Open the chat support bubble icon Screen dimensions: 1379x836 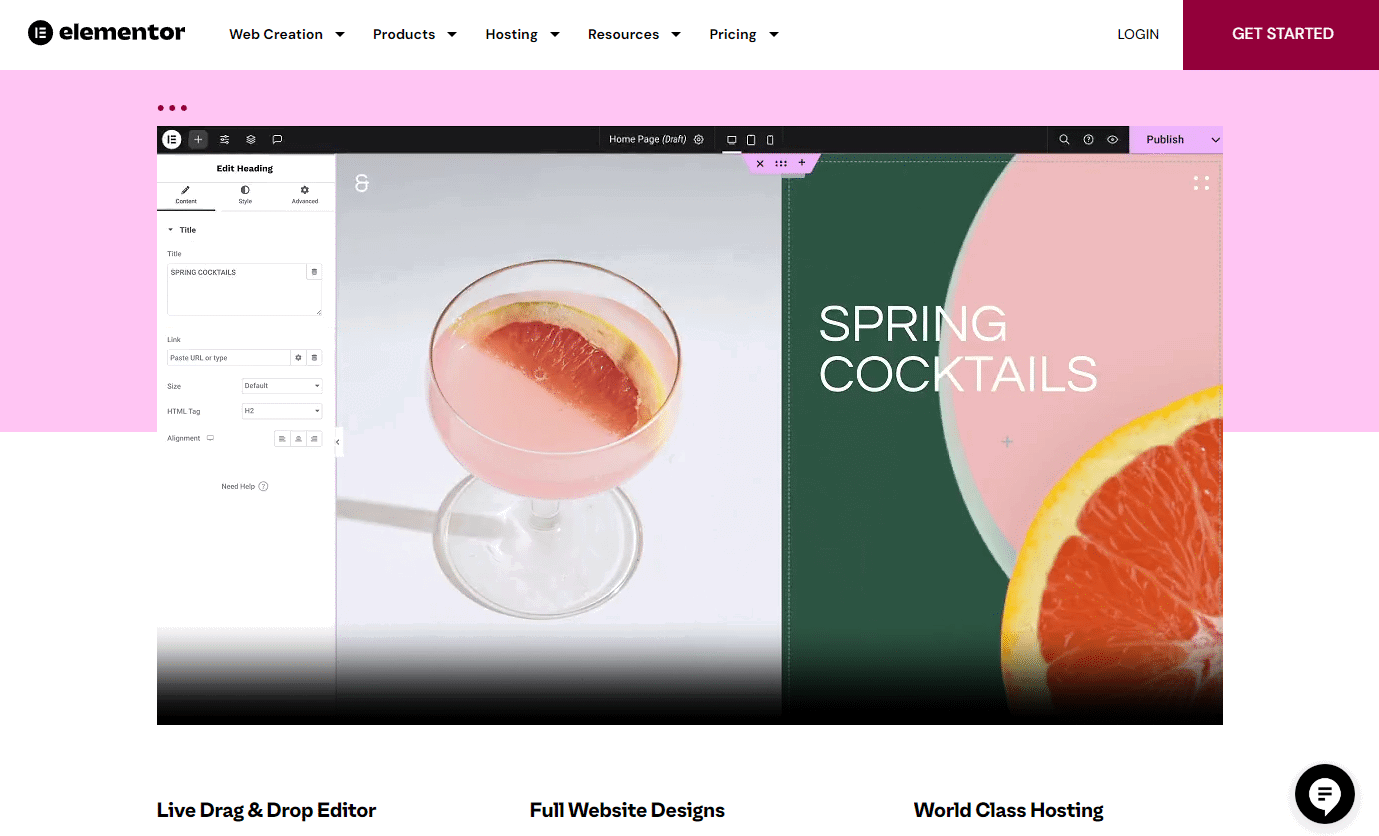coord(1324,795)
